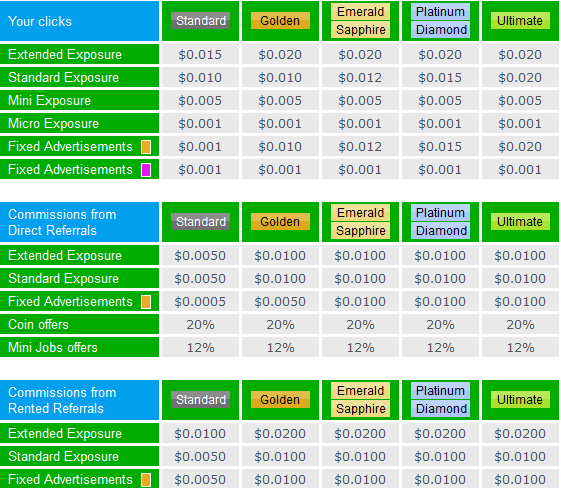
Task: Click Standard $0.0050 in Rented Referrals Standard Exposure row
Action: pyautogui.click(x=200, y=457)
